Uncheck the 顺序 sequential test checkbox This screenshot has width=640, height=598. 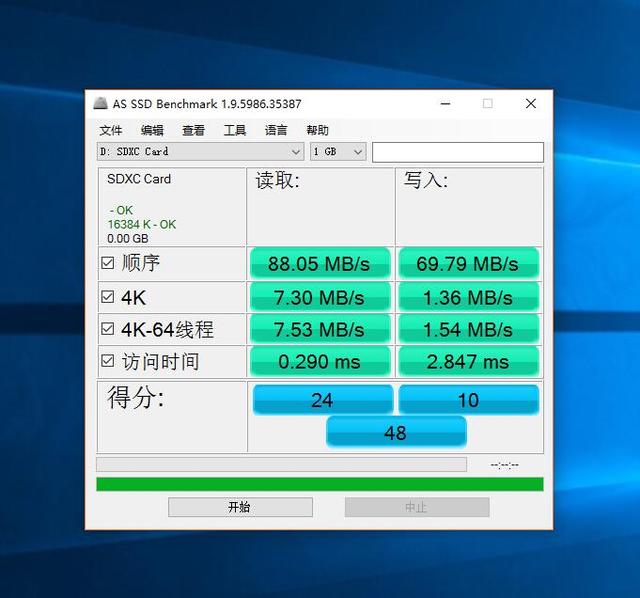click(x=107, y=263)
